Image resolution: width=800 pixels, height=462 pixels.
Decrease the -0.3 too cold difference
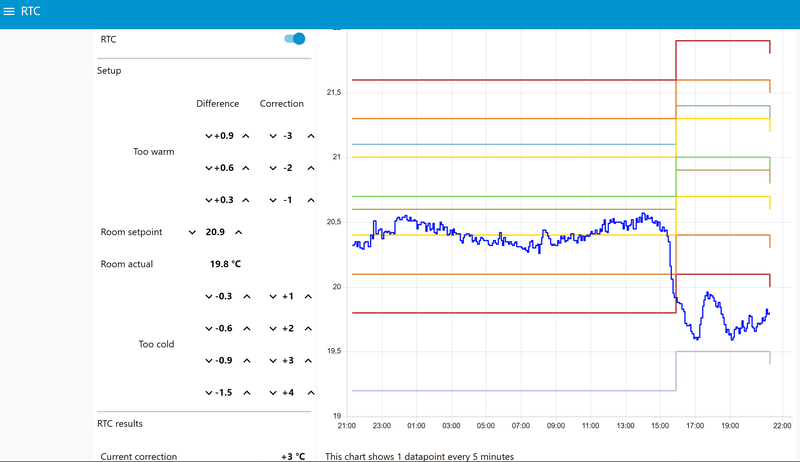click(208, 297)
